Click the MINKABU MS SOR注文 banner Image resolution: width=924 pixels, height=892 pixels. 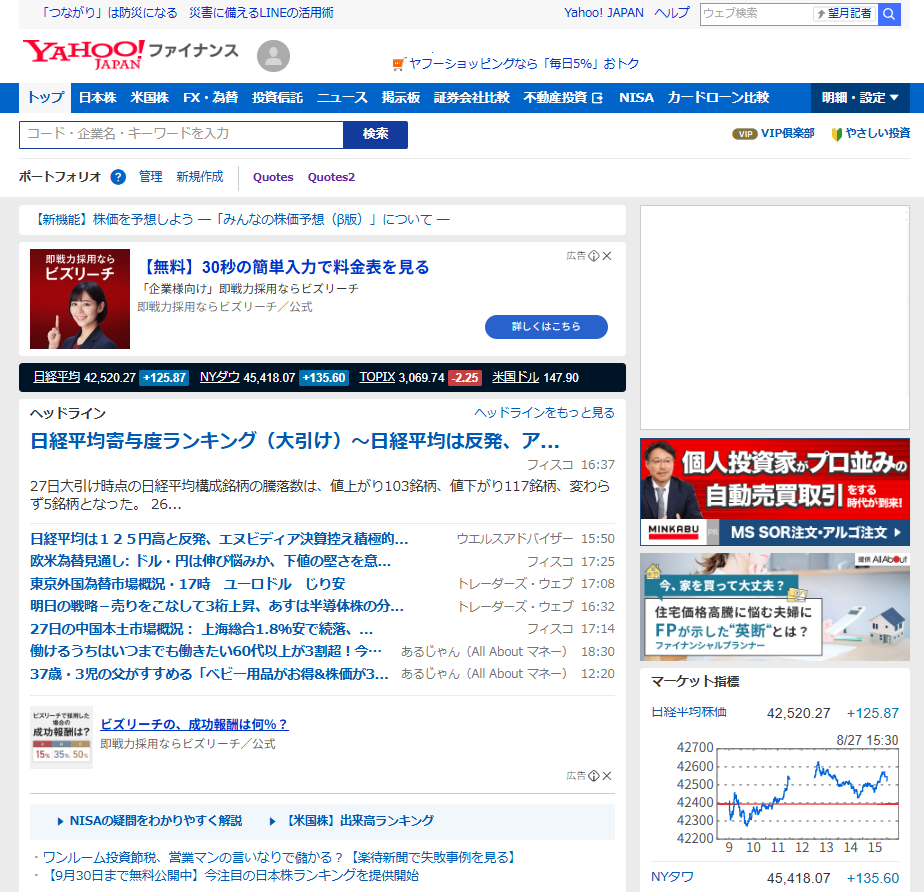point(775,492)
